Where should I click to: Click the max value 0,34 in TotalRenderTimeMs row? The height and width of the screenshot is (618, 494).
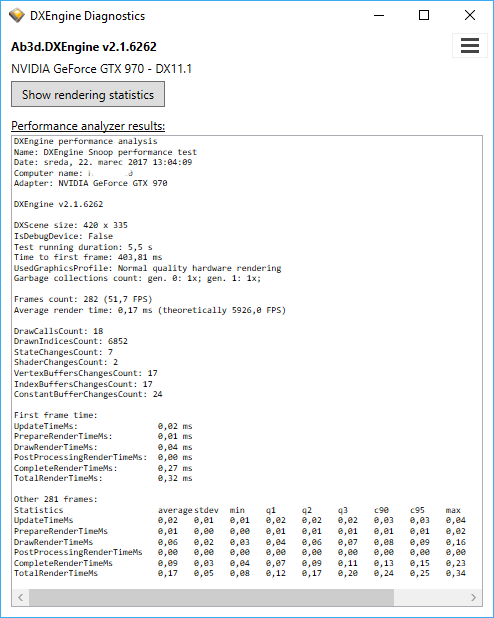(455, 573)
